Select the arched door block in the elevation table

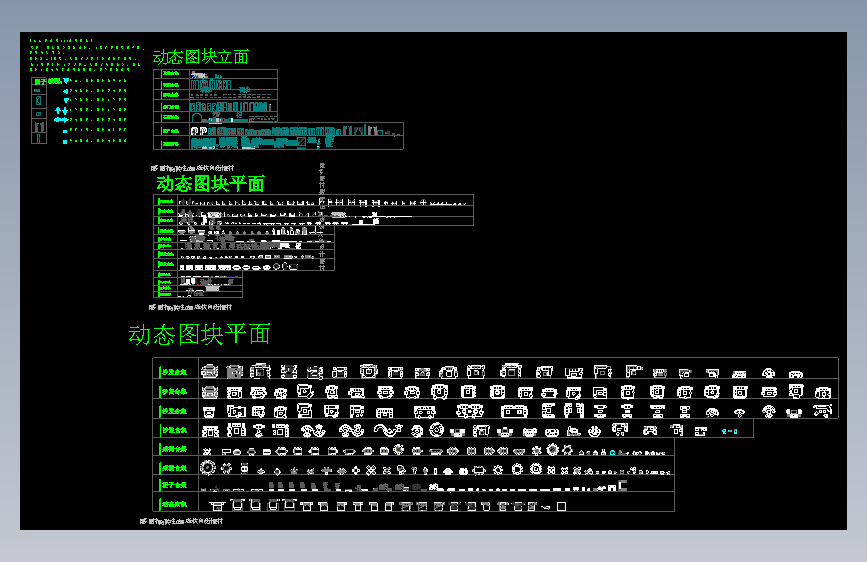click(197, 118)
